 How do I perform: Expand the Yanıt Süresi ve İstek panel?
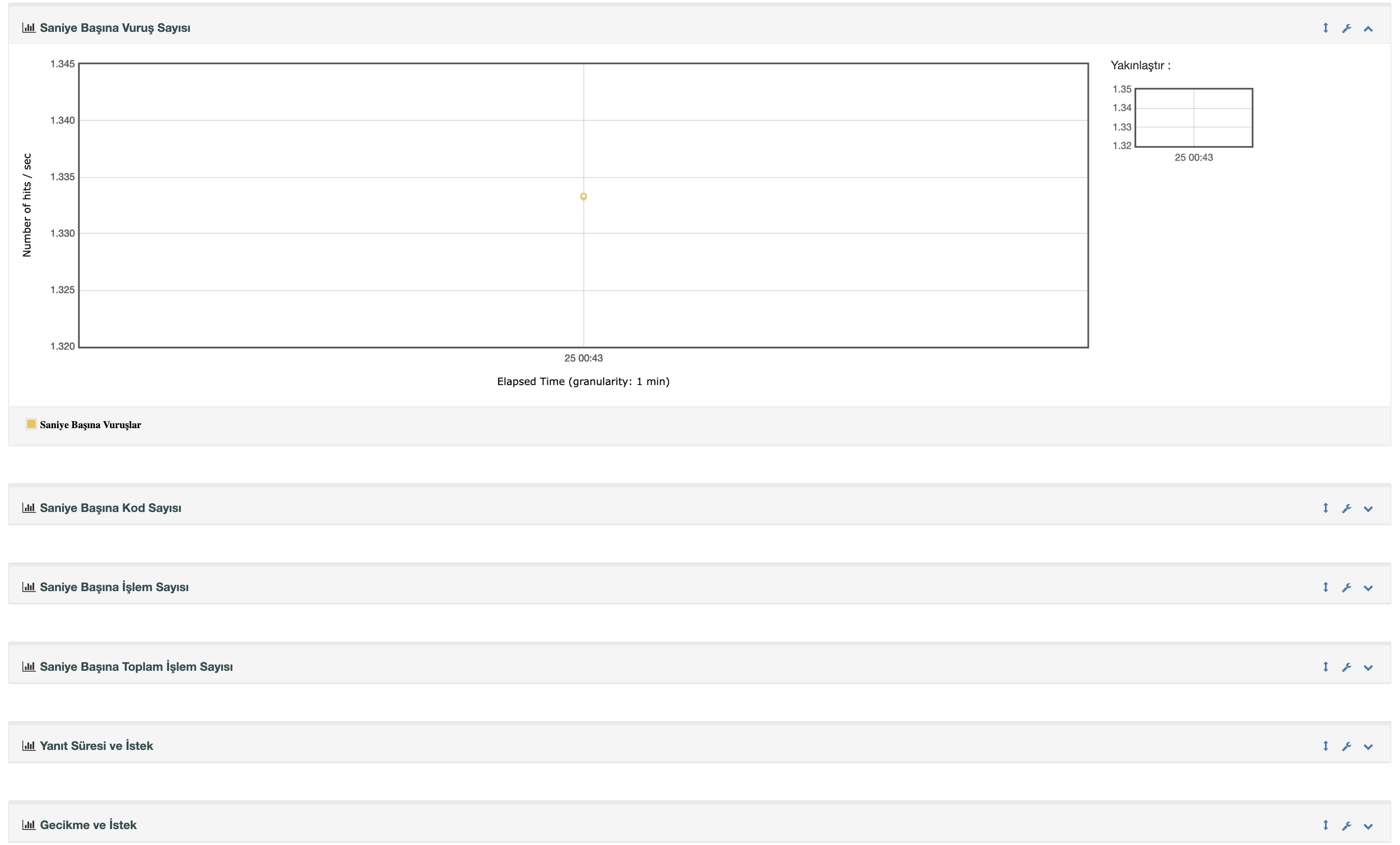coord(1368,747)
